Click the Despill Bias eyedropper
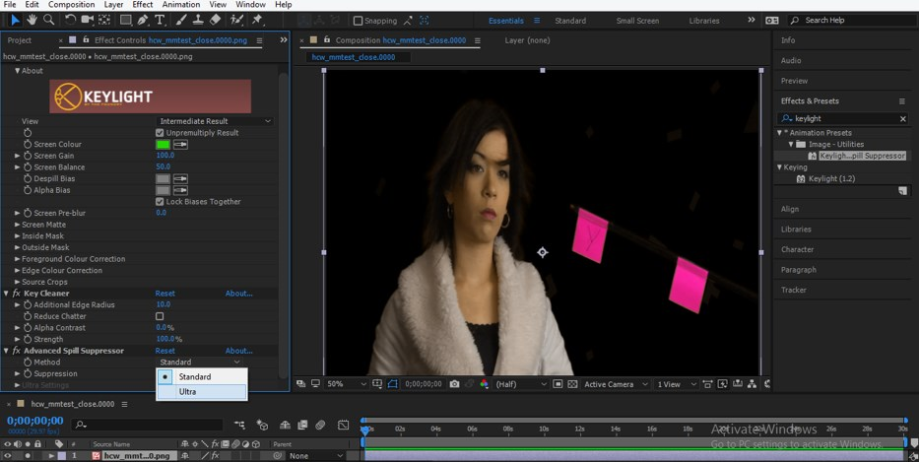 (x=181, y=179)
